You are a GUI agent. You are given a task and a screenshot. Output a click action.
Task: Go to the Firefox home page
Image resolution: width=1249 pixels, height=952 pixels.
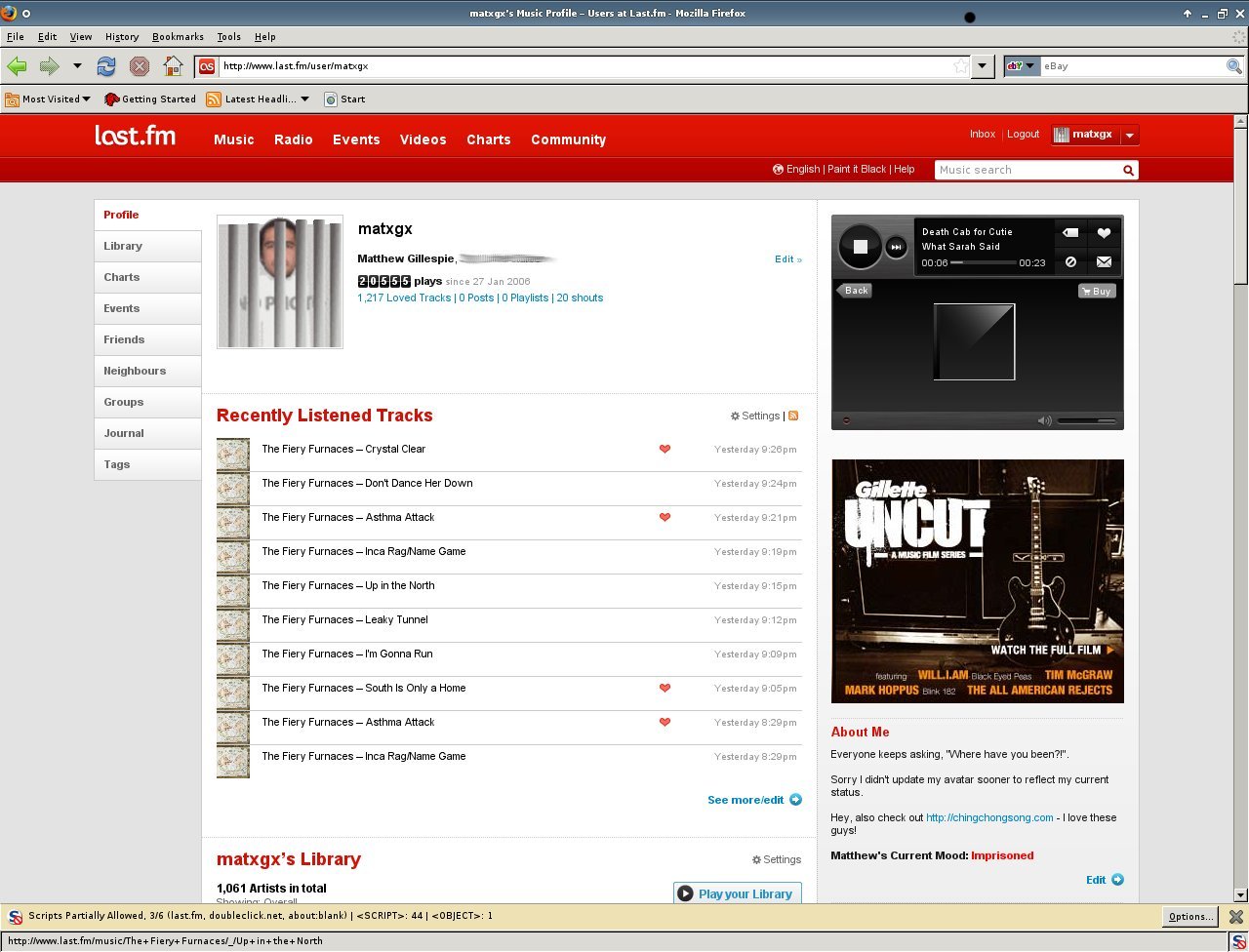point(173,66)
